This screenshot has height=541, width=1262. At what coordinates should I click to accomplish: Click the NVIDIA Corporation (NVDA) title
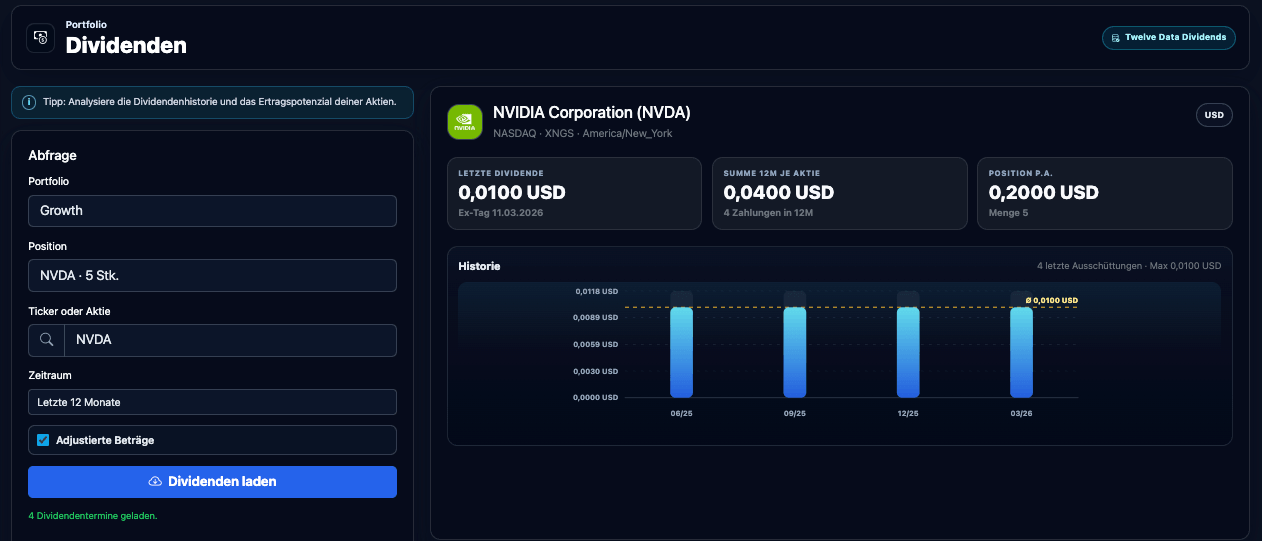[592, 113]
